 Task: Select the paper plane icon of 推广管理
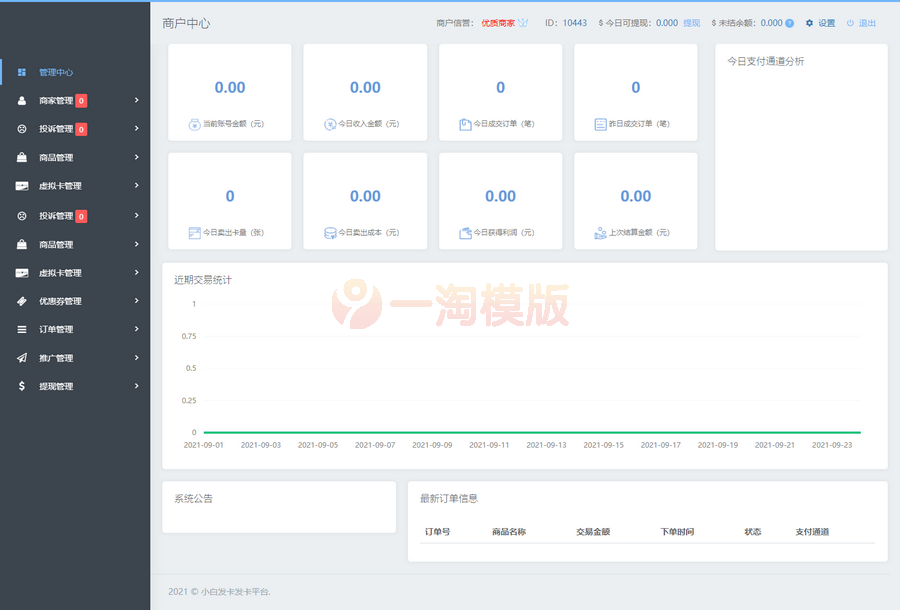pos(22,357)
